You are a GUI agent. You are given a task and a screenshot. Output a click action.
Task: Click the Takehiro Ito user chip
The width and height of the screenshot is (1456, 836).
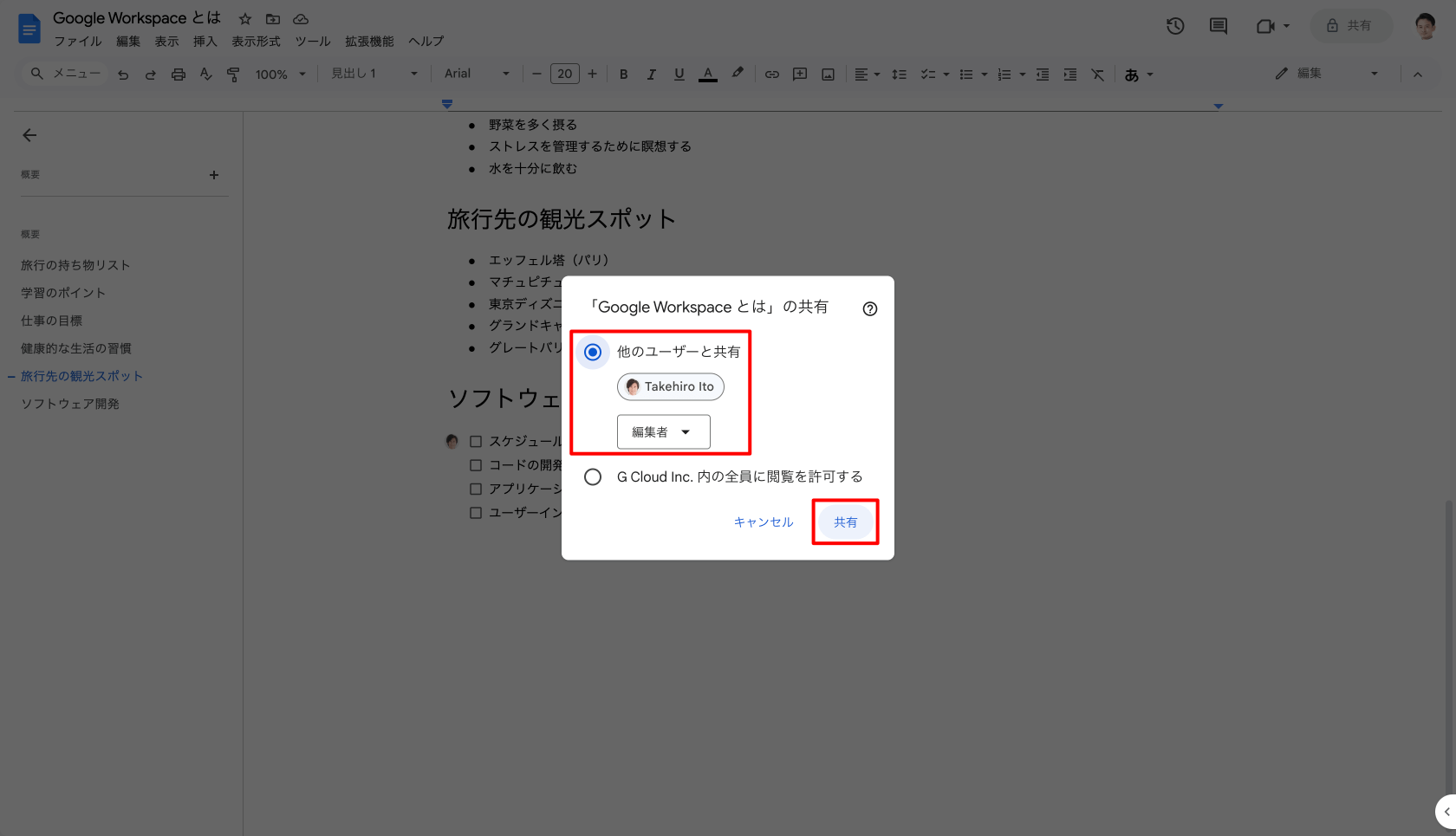click(x=671, y=386)
